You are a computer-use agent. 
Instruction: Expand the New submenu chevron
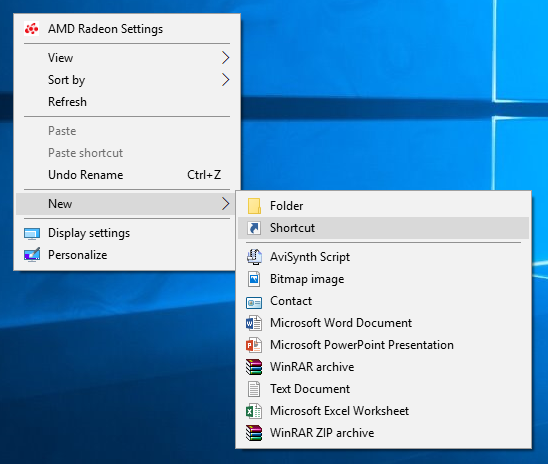coord(226,204)
